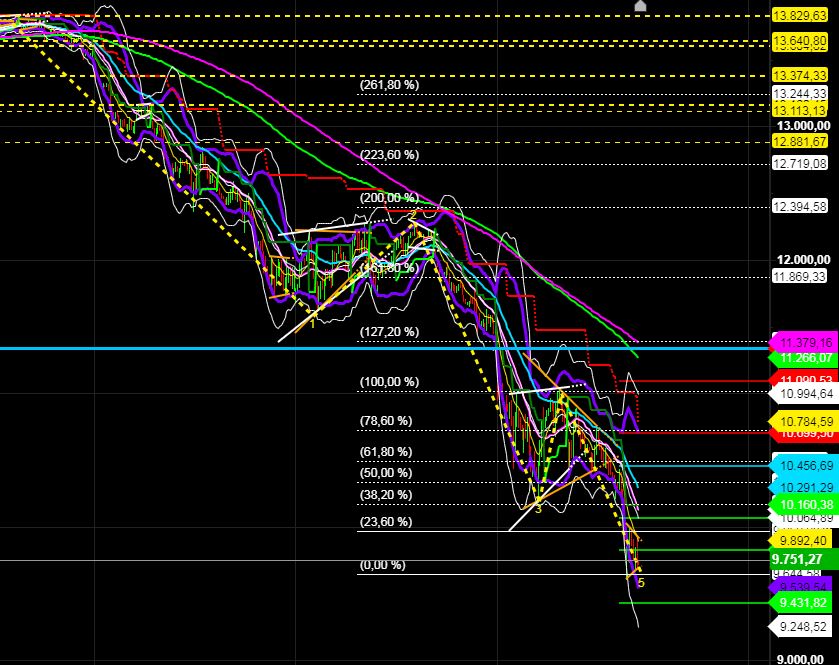Select the (0,00 %) Fibonacci label
839x665 pixels.
tap(383, 565)
